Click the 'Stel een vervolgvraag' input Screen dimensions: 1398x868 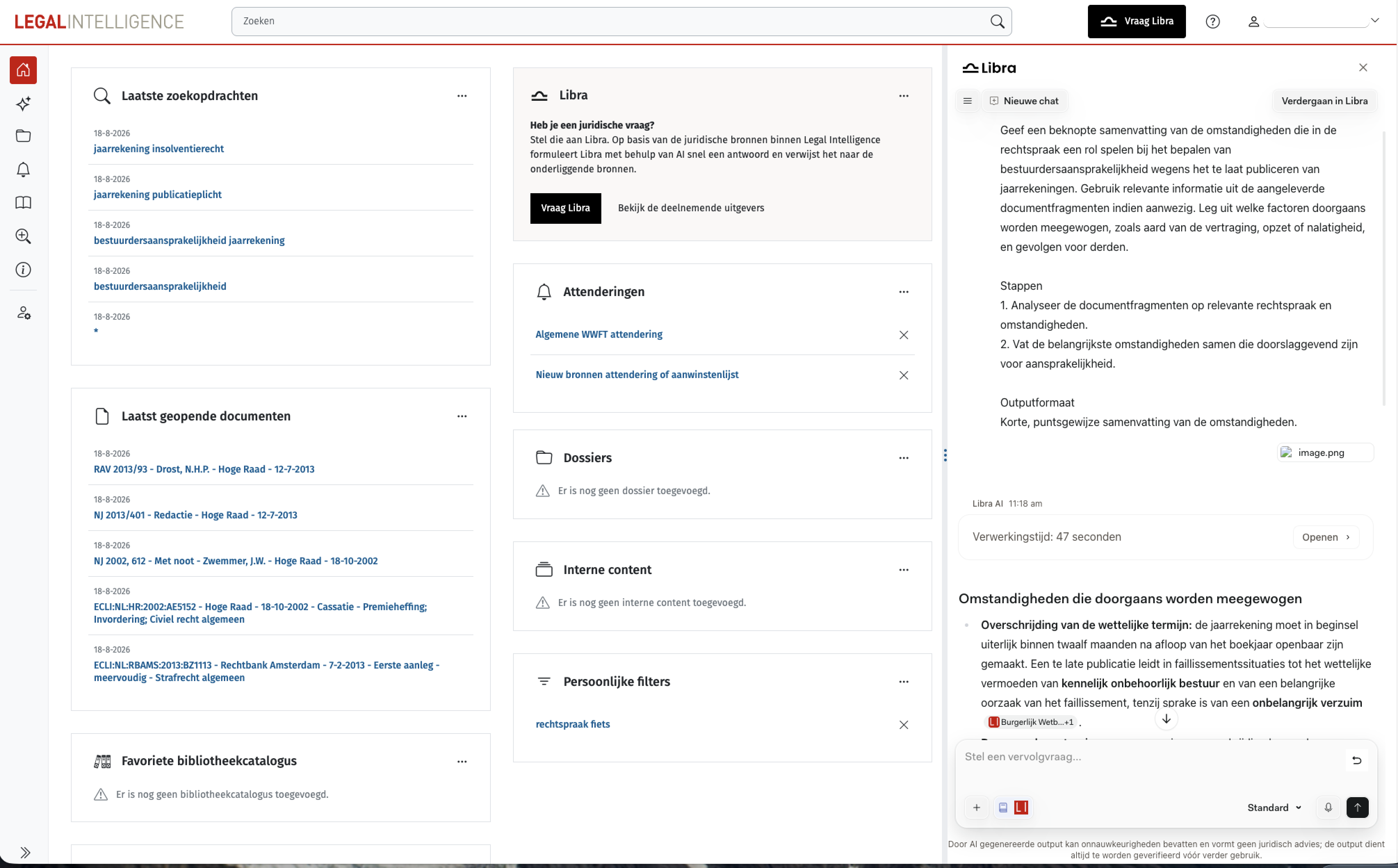(x=1151, y=756)
